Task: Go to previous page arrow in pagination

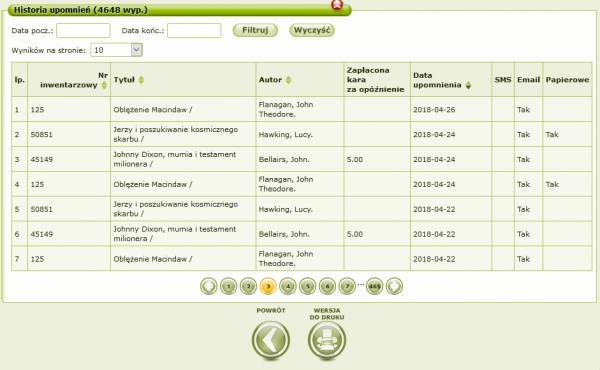Action: pyautogui.click(x=209, y=286)
